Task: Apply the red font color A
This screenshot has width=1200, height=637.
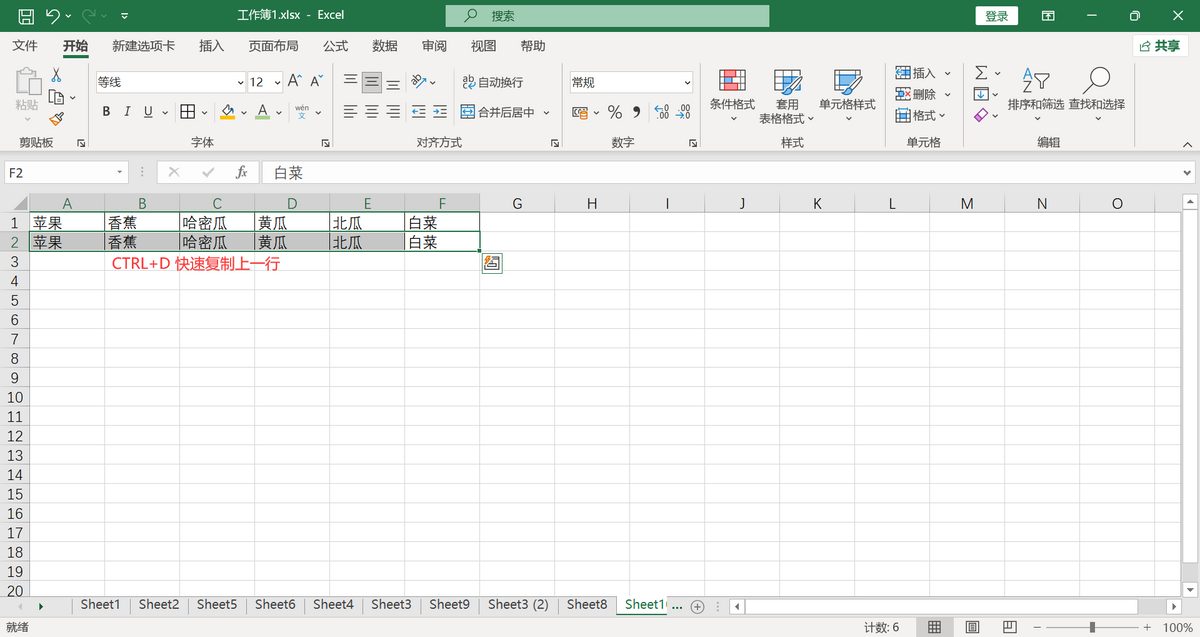Action: point(262,112)
